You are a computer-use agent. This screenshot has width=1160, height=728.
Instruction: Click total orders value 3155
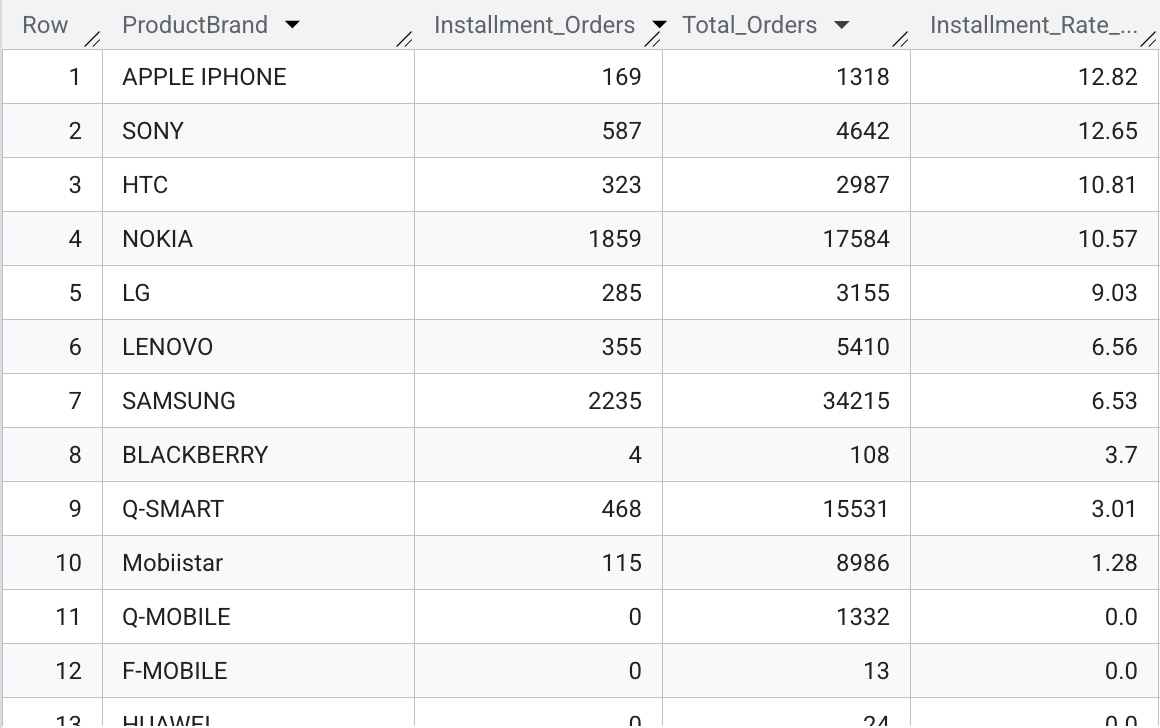click(x=863, y=293)
